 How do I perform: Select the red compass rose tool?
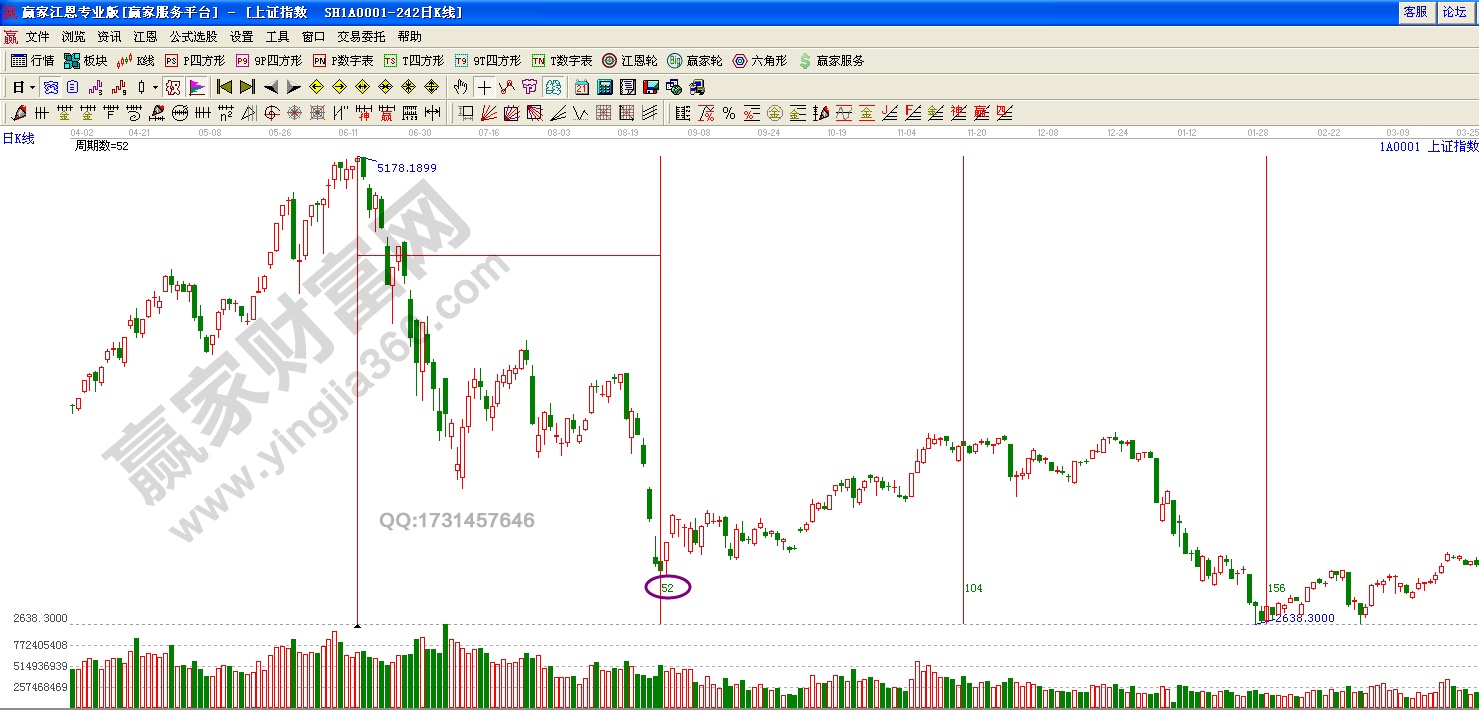click(x=295, y=112)
